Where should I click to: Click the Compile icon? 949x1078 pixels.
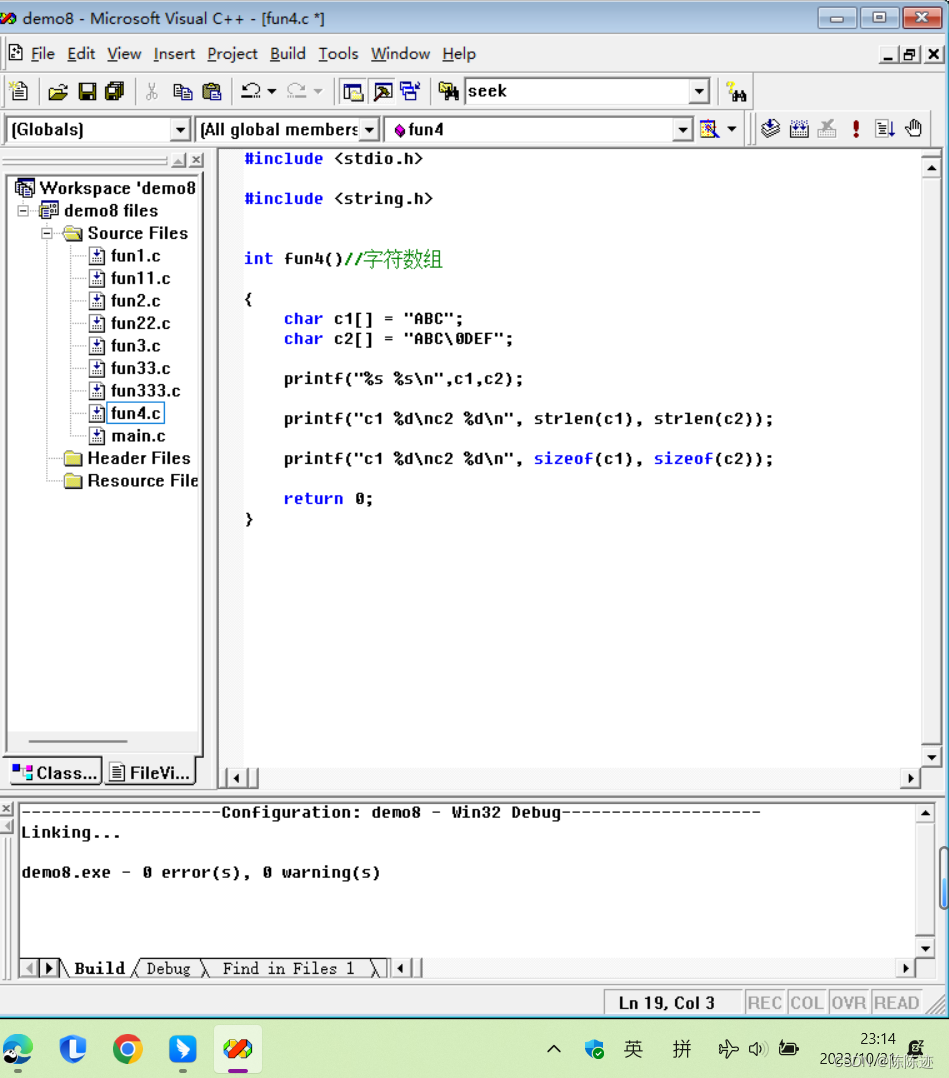click(771, 129)
